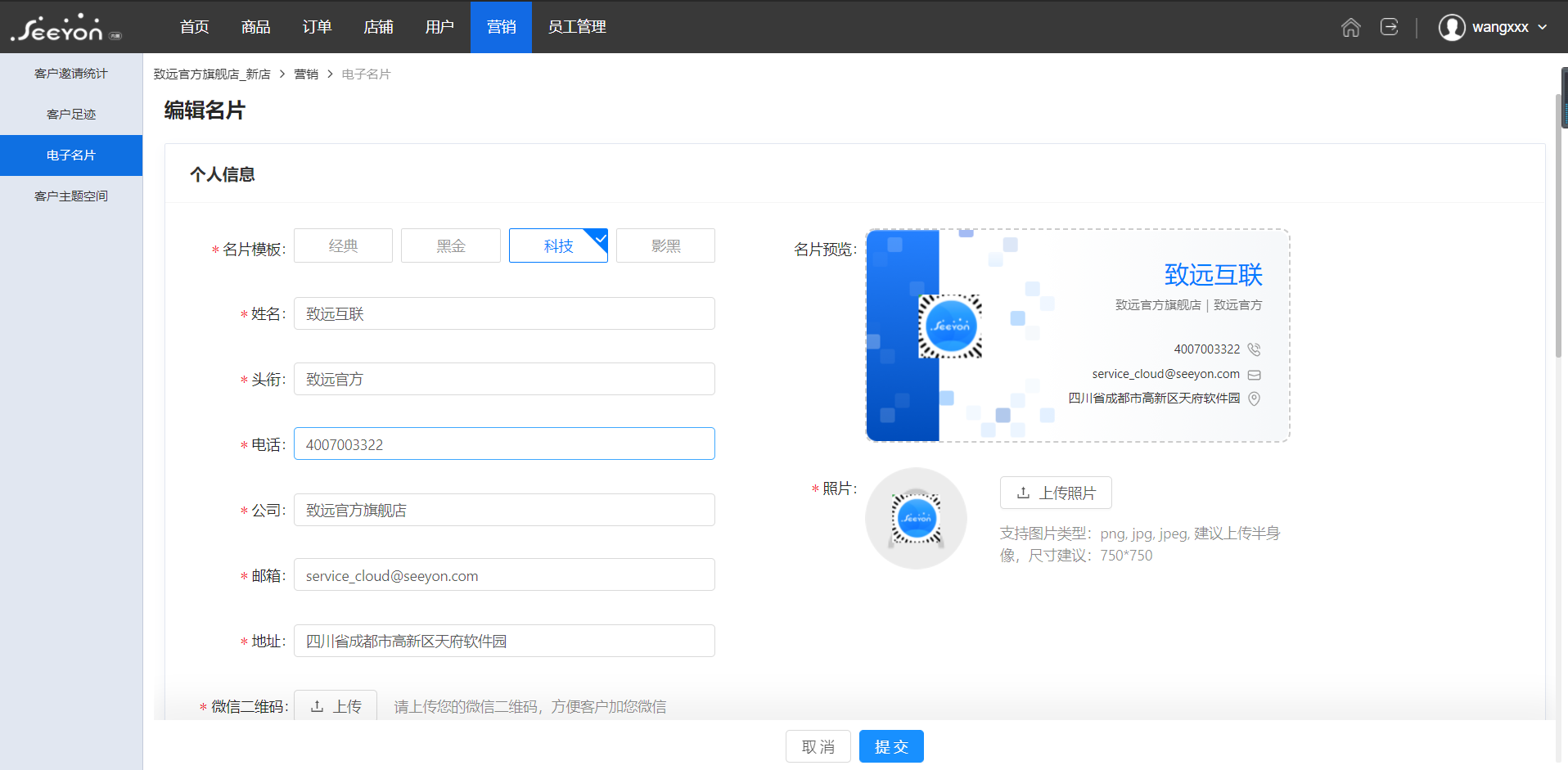
Task: Click the Seeyon logo
Action: [x=65, y=28]
